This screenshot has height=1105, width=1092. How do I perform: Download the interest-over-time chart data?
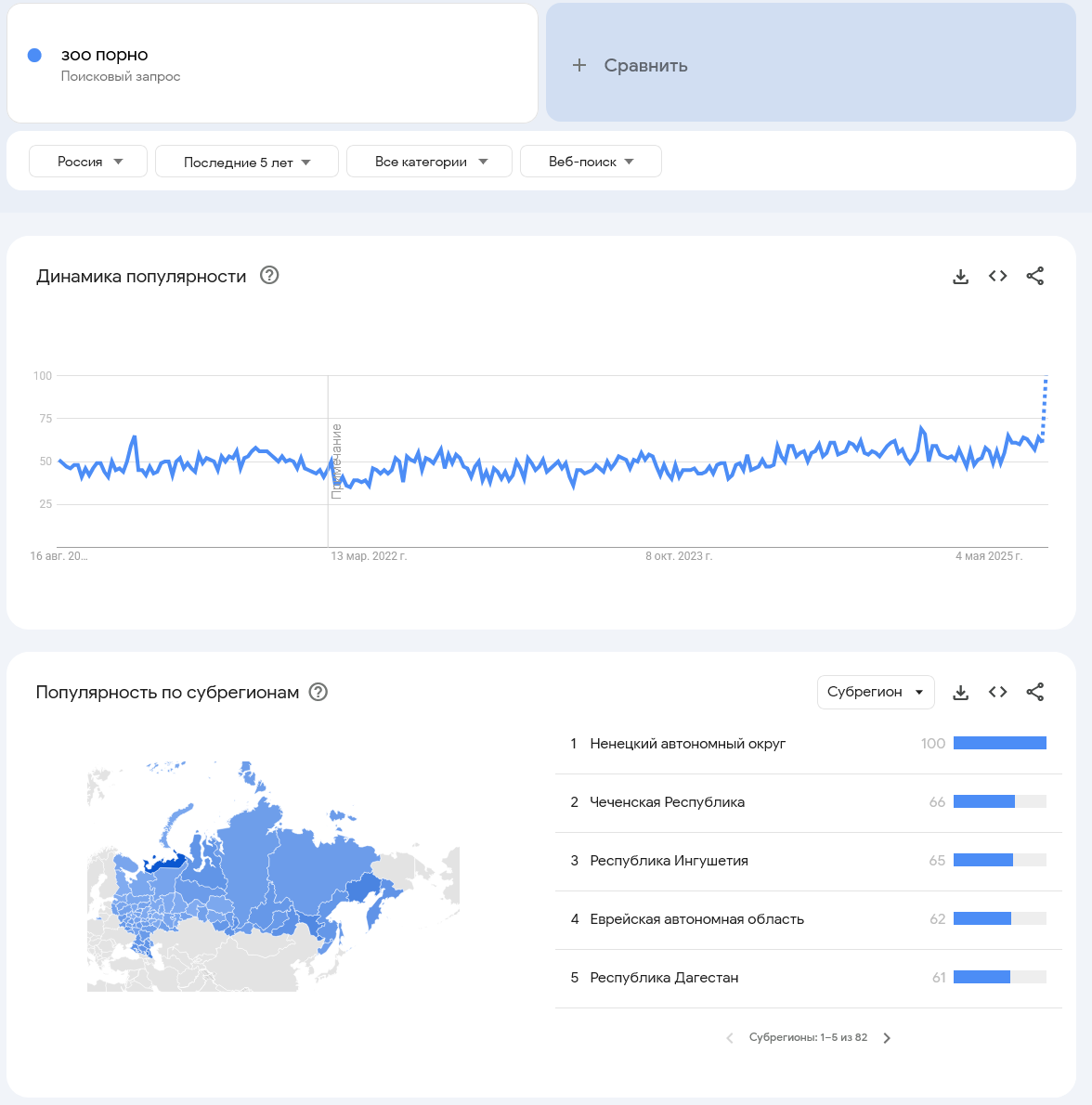961,276
